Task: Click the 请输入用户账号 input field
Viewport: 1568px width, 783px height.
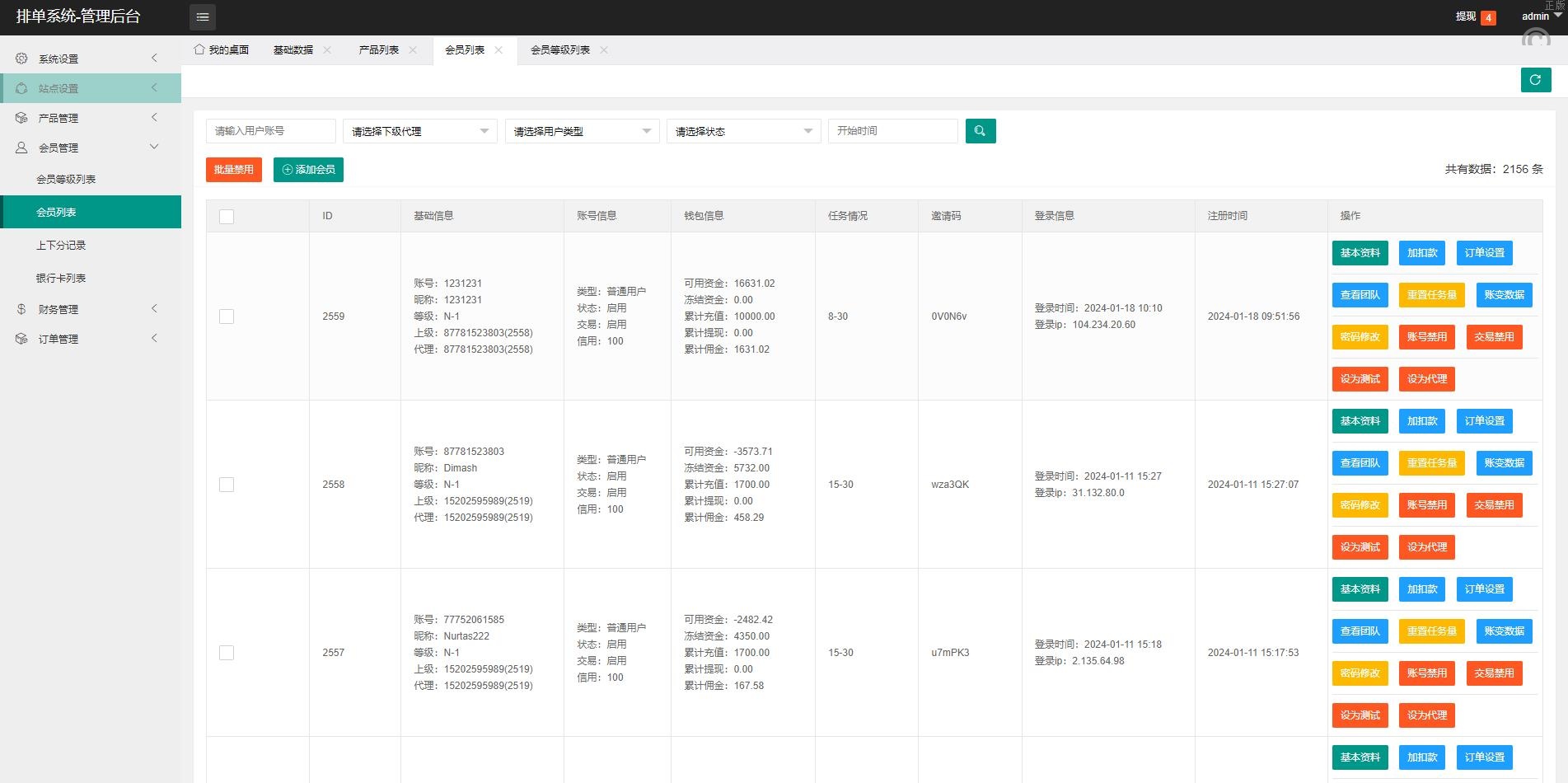Action: coord(270,131)
